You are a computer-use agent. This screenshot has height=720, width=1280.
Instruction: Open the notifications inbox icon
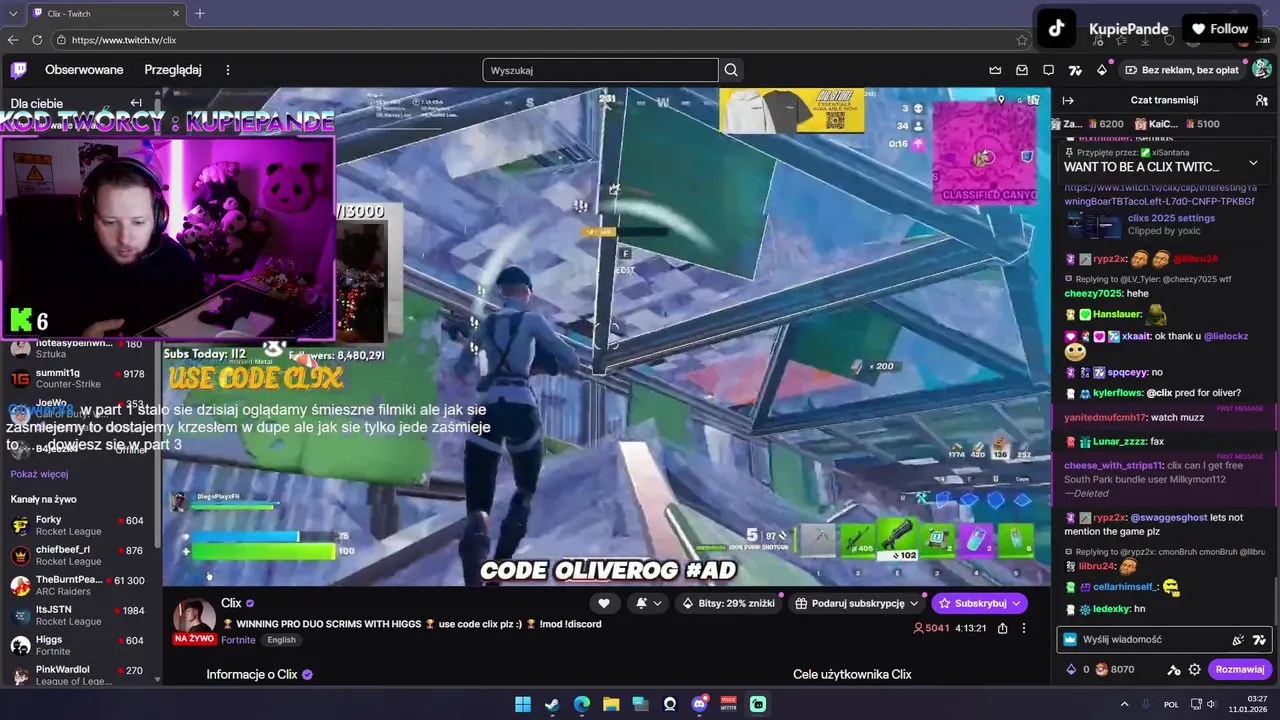[1022, 70]
